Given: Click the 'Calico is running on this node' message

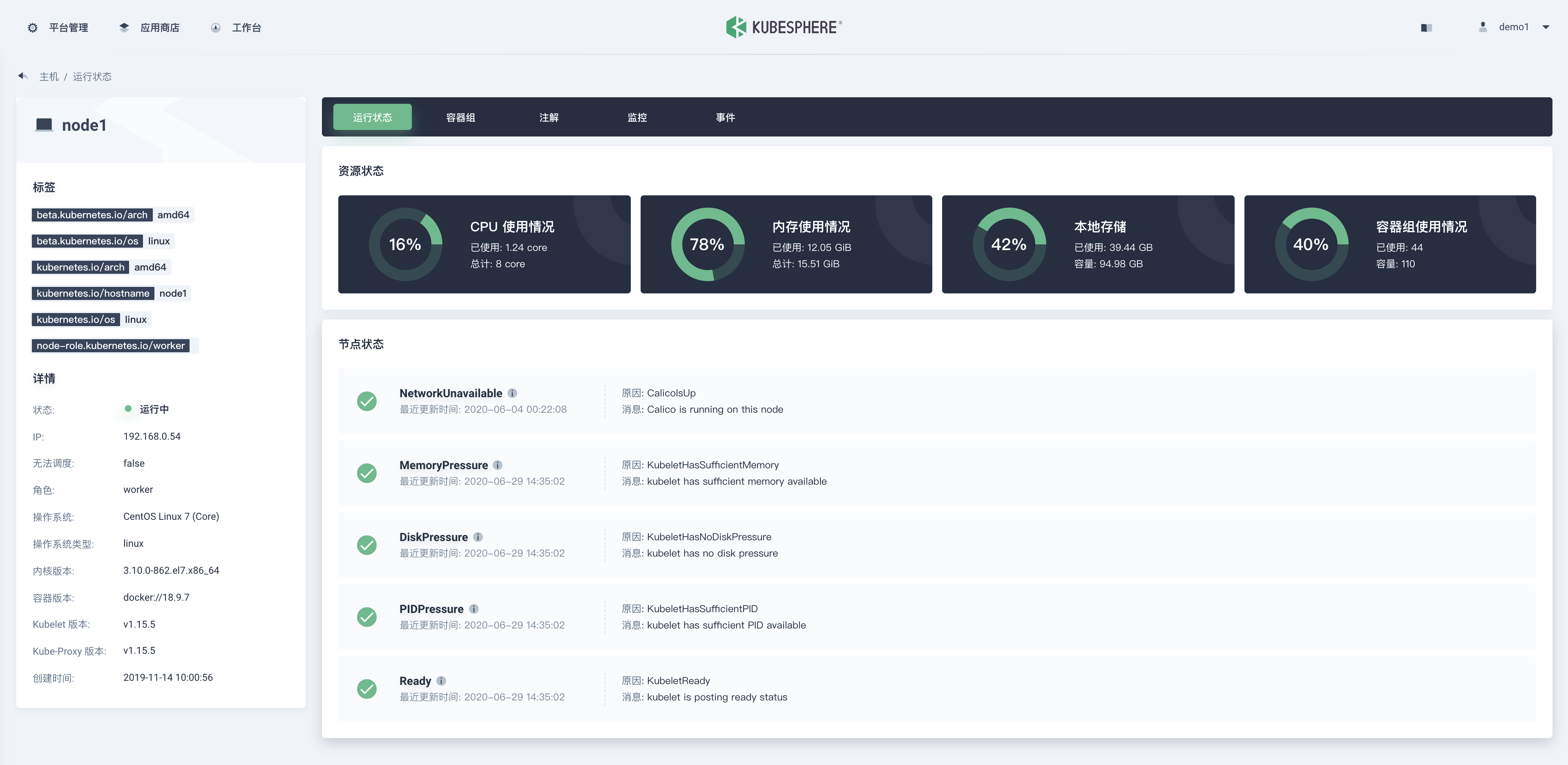Looking at the screenshot, I should [x=715, y=409].
